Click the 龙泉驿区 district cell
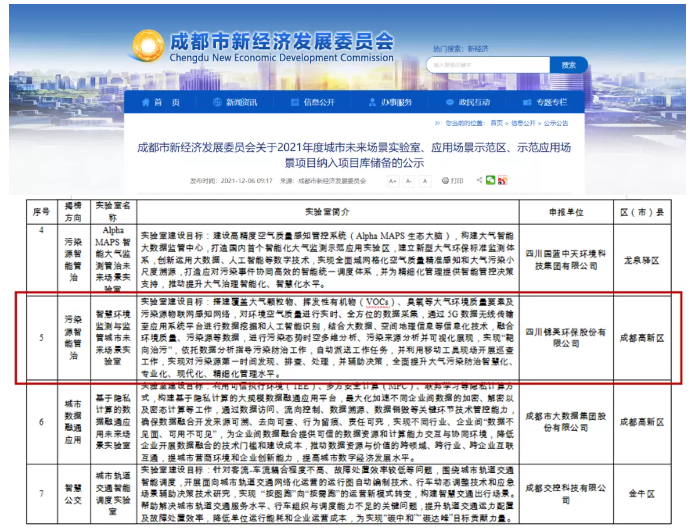The width and height of the screenshot is (696, 528). tap(642, 260)
